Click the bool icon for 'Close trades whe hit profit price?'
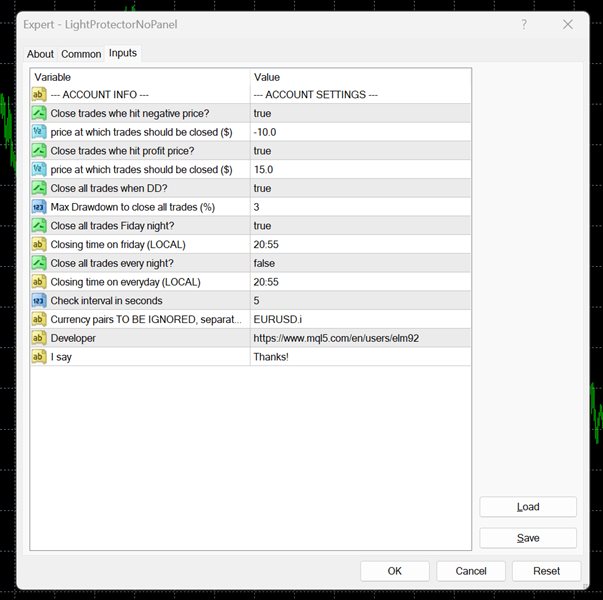This screenshot has width=603, height=600. 39,151
